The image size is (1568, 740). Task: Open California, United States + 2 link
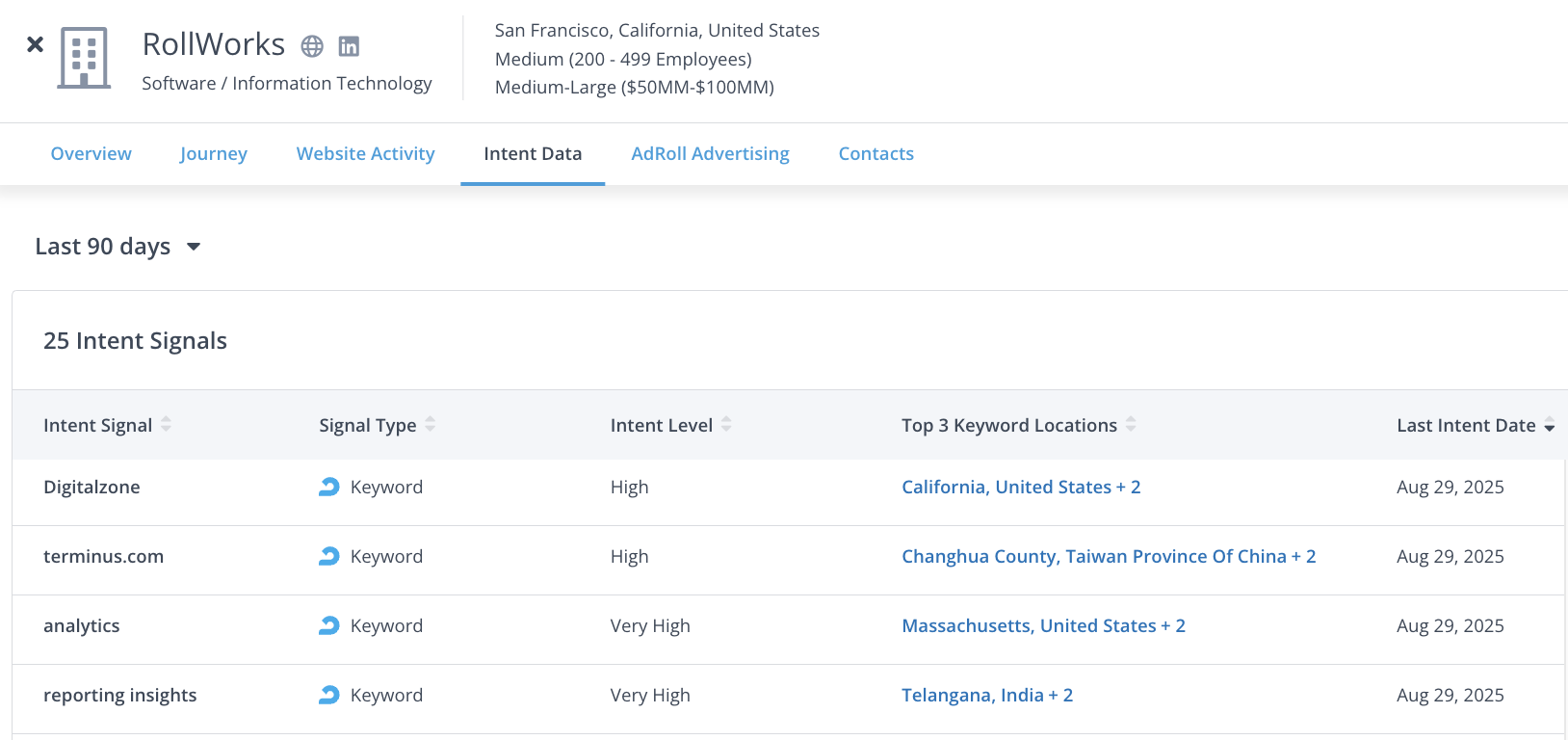(1020, 488)
